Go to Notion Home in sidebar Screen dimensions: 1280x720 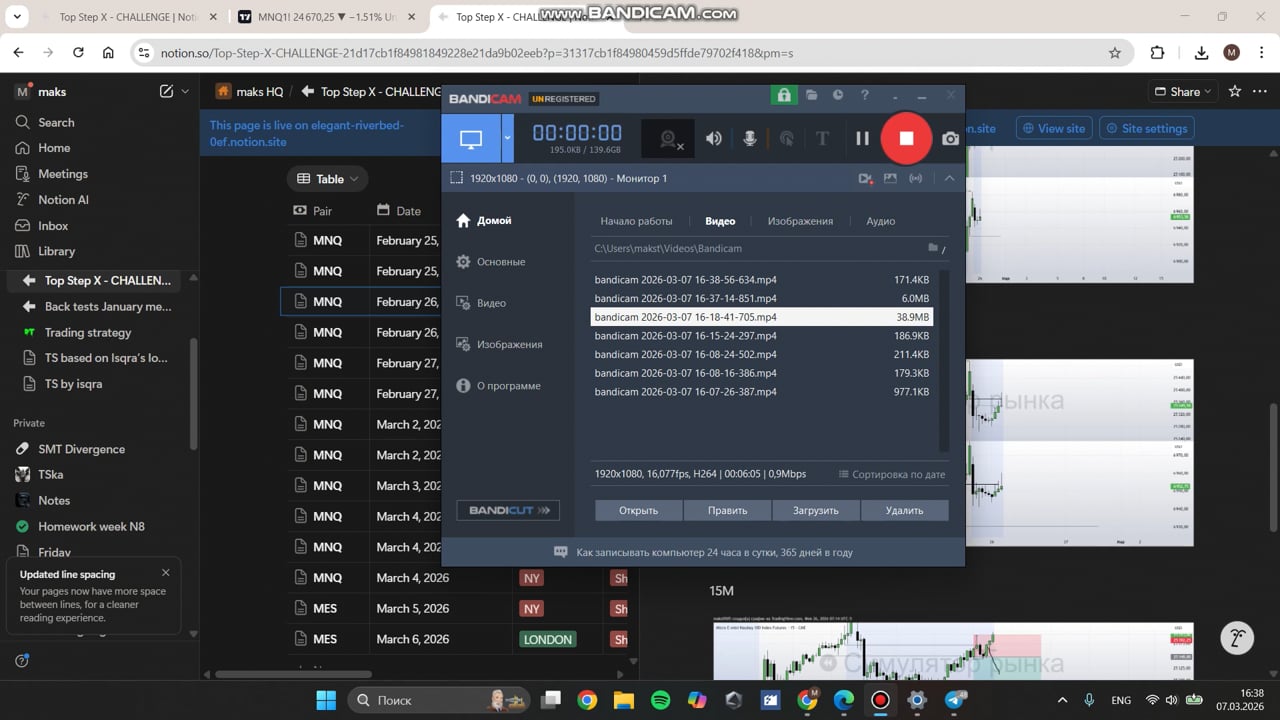pyautogui.click(x=54, y=148)
